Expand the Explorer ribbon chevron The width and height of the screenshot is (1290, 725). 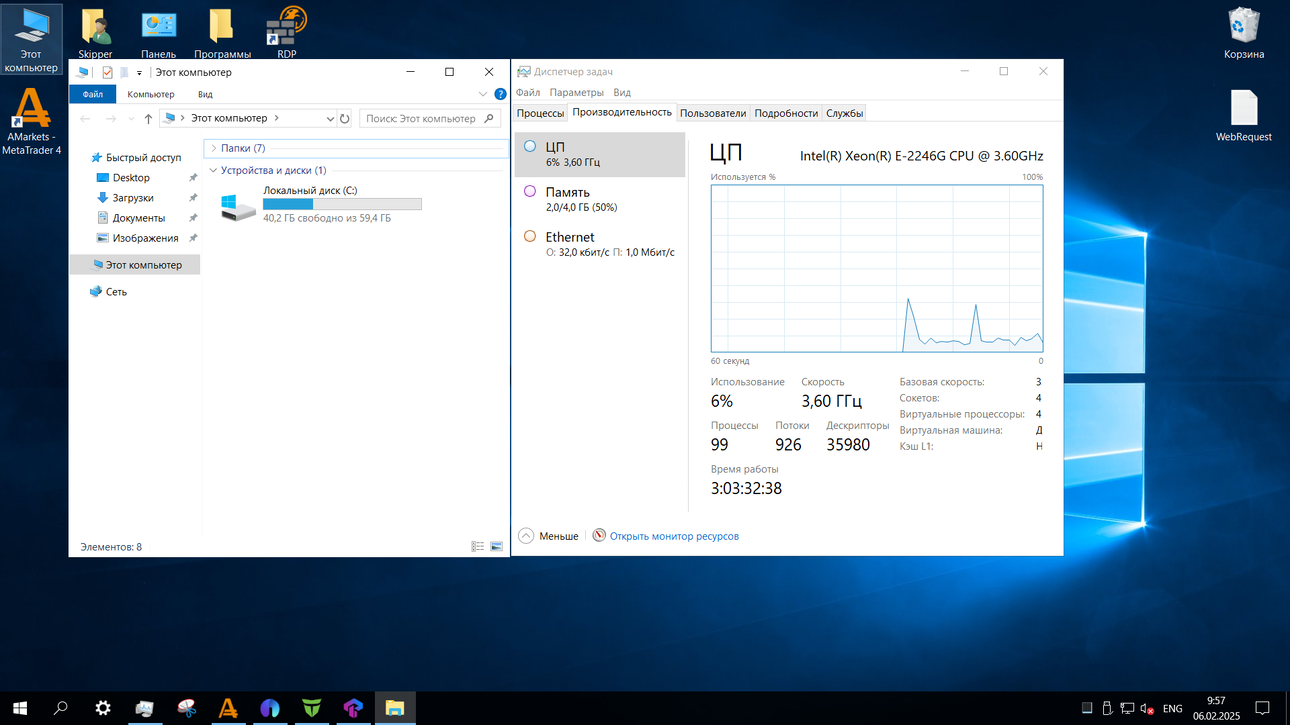coord(483,94)
